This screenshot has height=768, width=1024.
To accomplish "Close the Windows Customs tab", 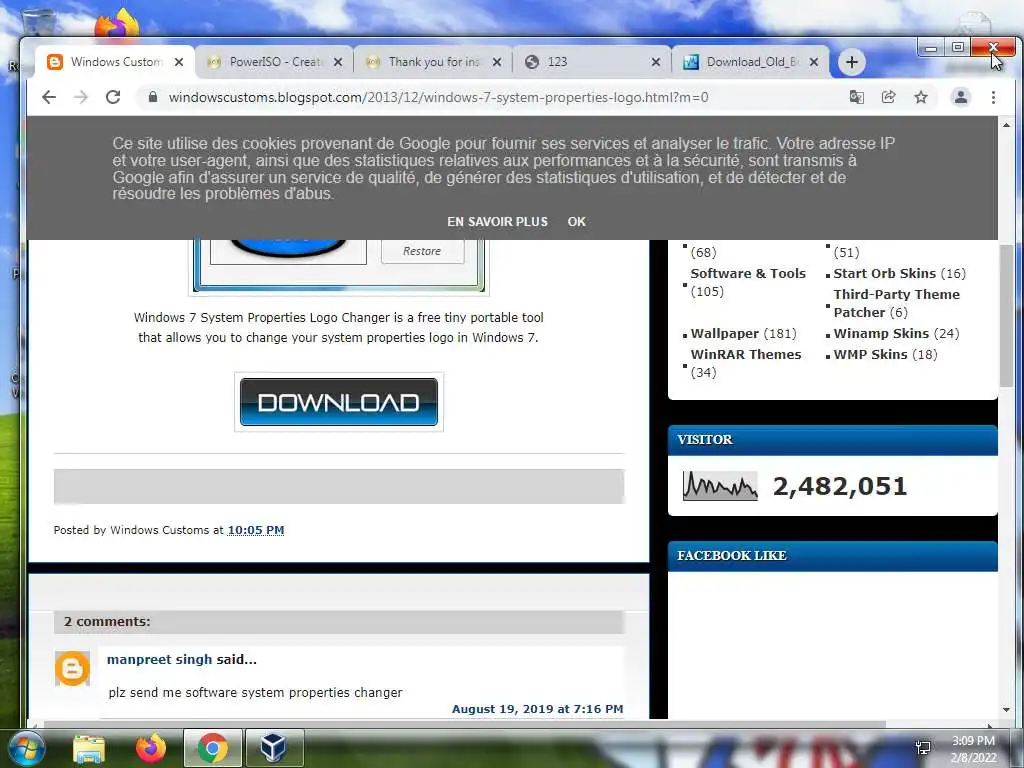I will click(179, 62).
